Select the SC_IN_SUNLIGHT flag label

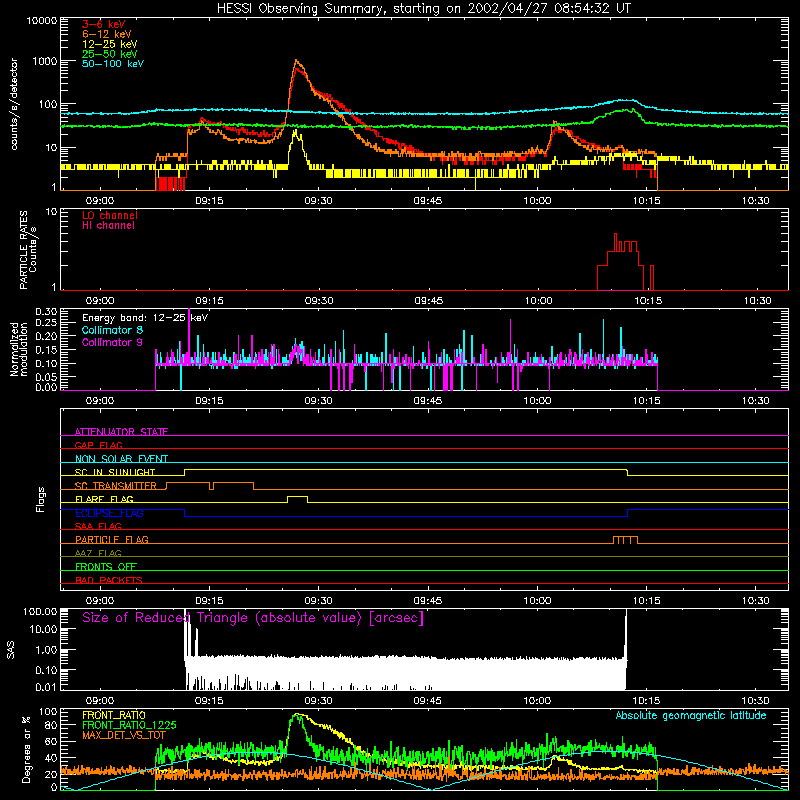[x=115, y=472]
